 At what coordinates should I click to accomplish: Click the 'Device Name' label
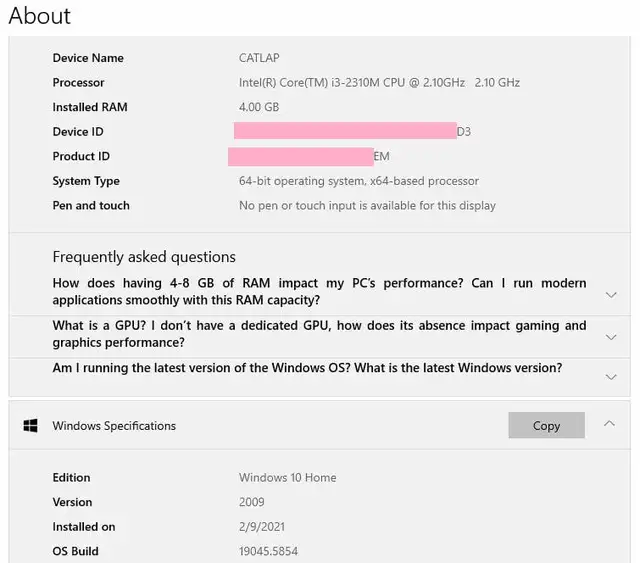(88, 58)
